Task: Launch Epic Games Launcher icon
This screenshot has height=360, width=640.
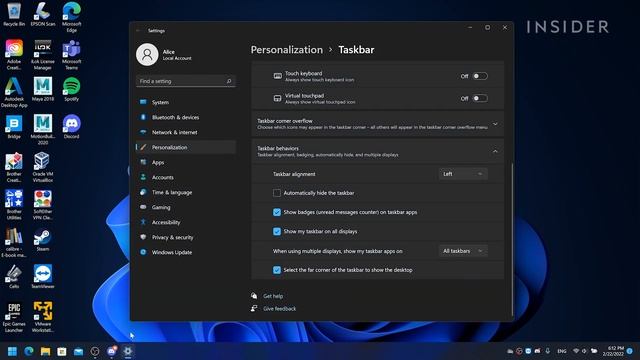Action: [14, 318]
